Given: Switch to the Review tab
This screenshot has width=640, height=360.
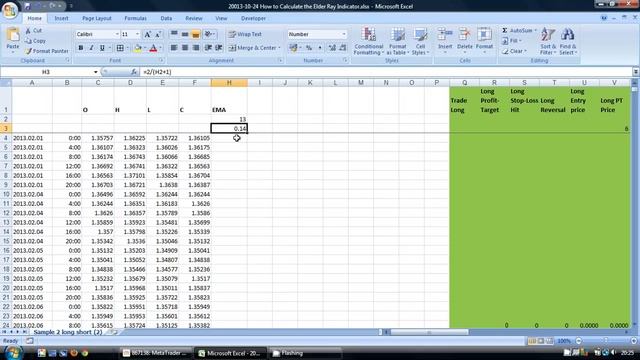Looking at the screenshot, I should click(194, 18).
